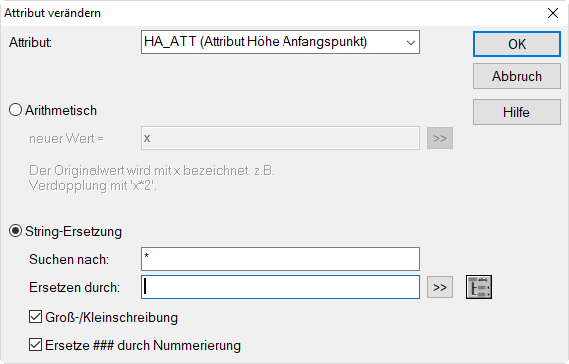Disable Ersetze ### durch Nummerierung
This screenshot has height=364, width=569.
coord(35,345)
